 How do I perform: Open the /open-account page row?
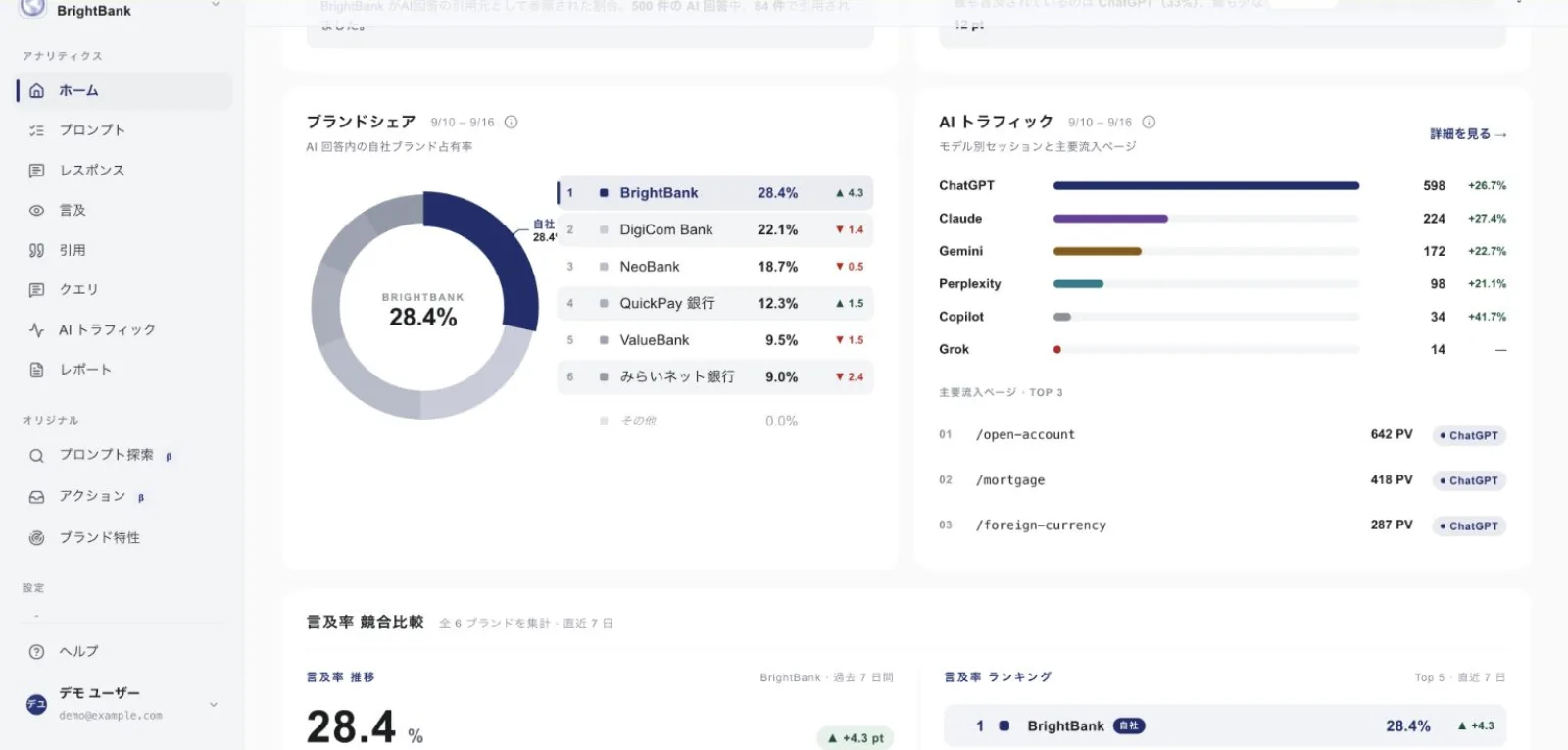coord(1222,435)
